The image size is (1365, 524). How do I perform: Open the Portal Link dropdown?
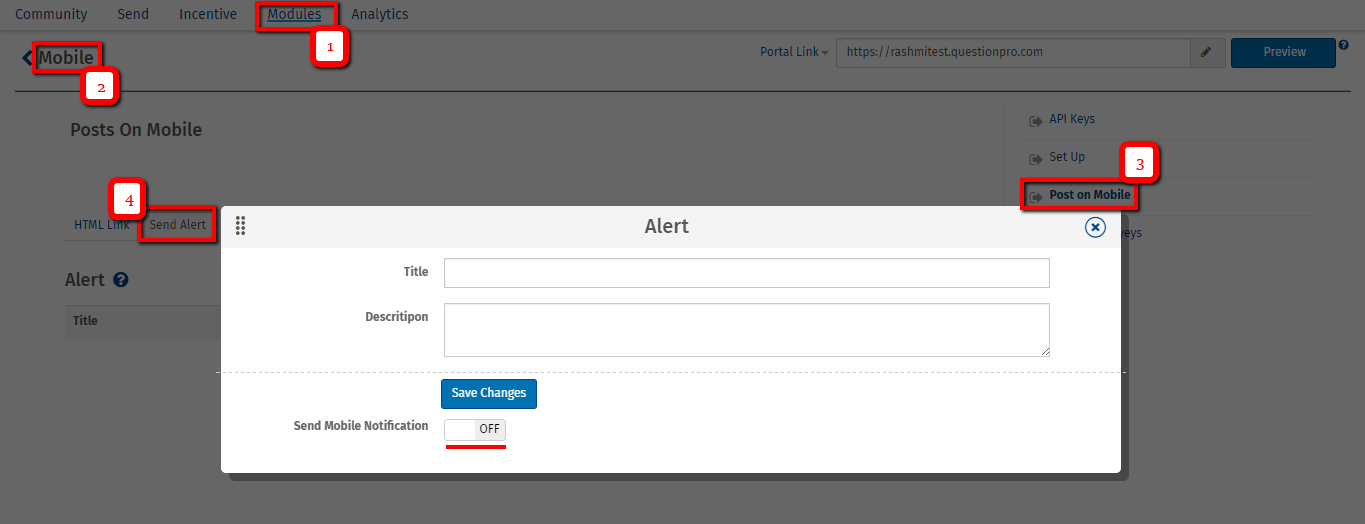tap(795, 52)
